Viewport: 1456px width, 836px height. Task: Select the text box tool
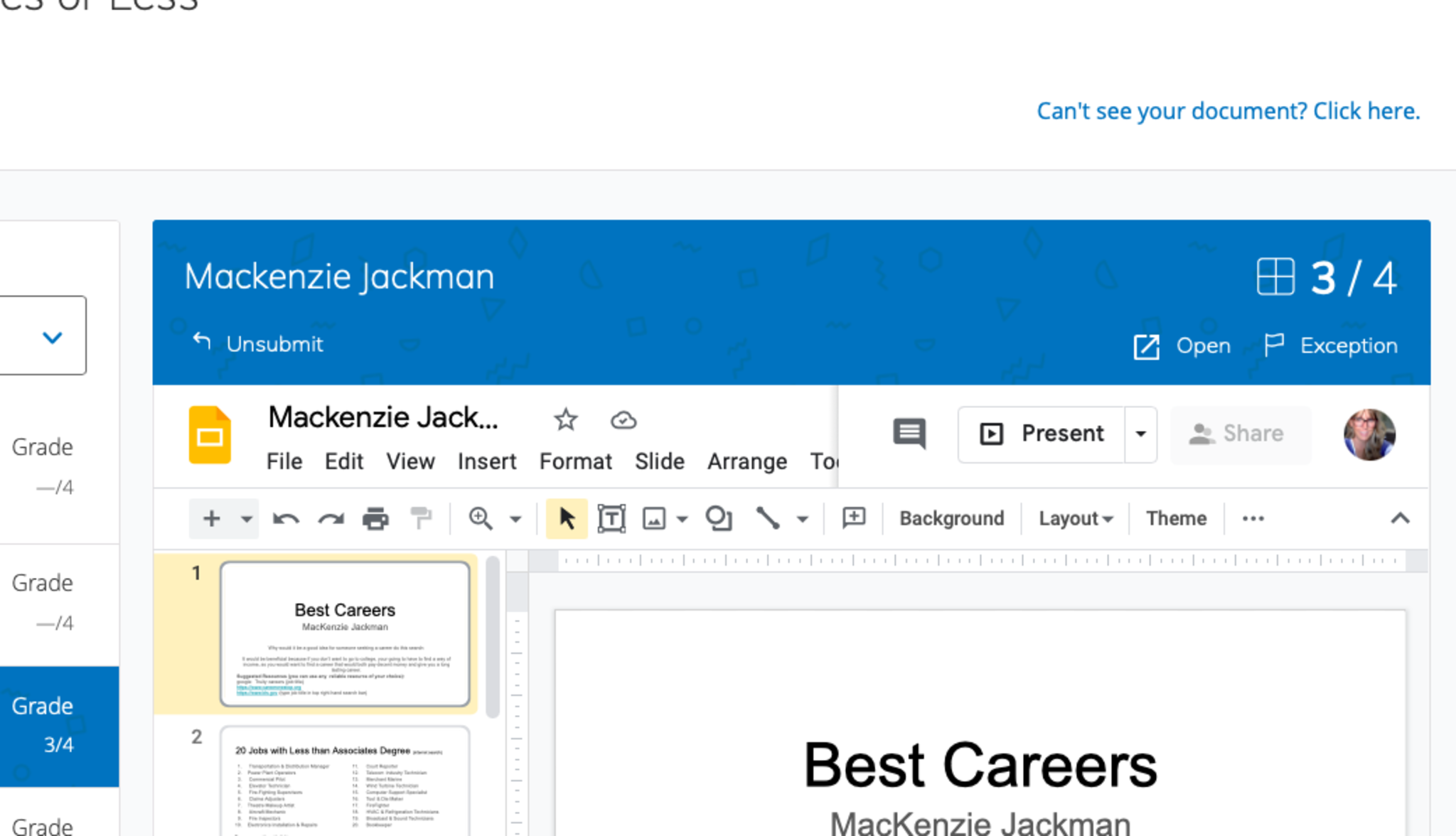pos(611,519)
